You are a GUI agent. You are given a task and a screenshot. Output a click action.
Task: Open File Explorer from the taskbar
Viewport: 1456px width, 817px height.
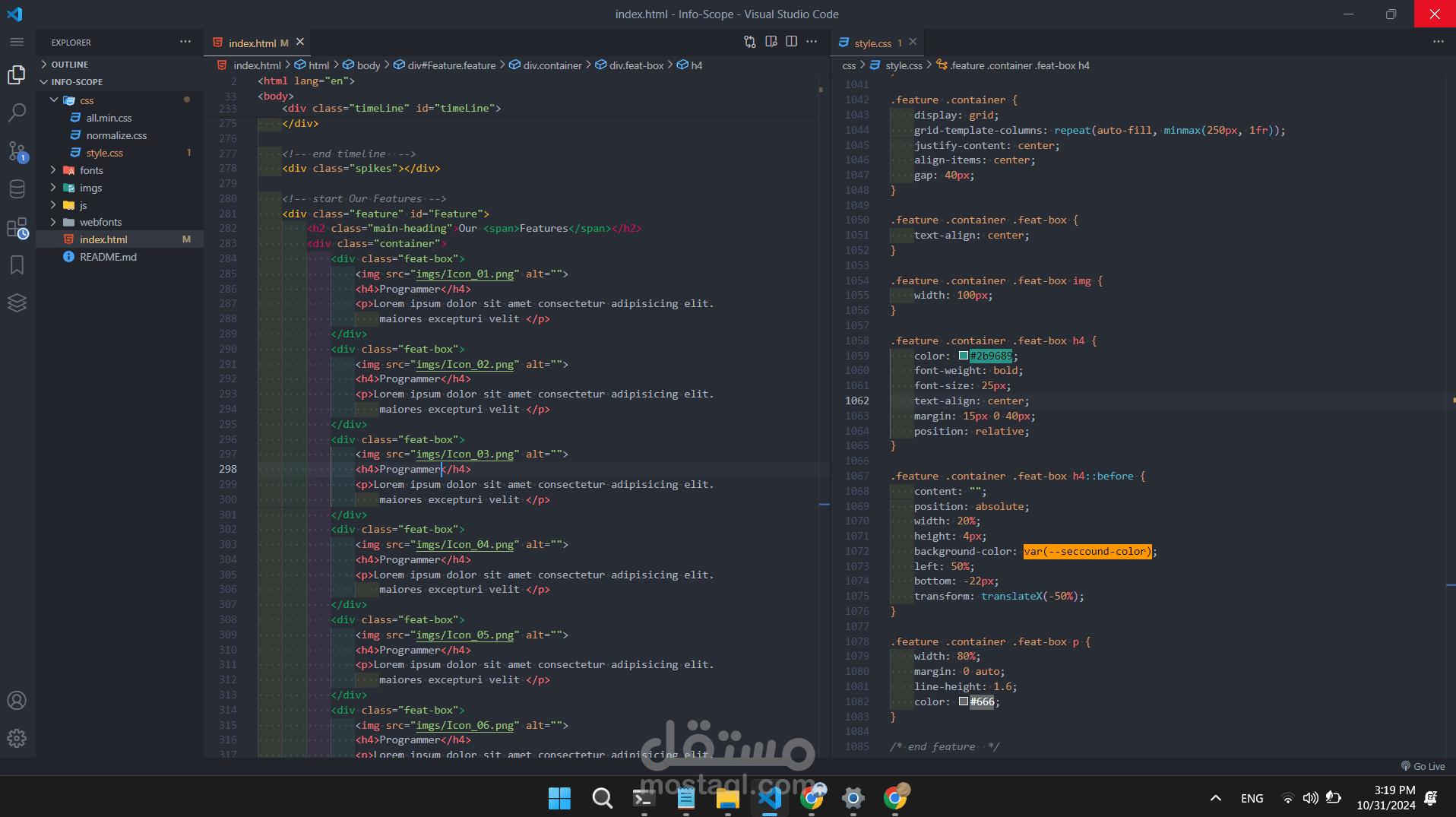(727, 797)
